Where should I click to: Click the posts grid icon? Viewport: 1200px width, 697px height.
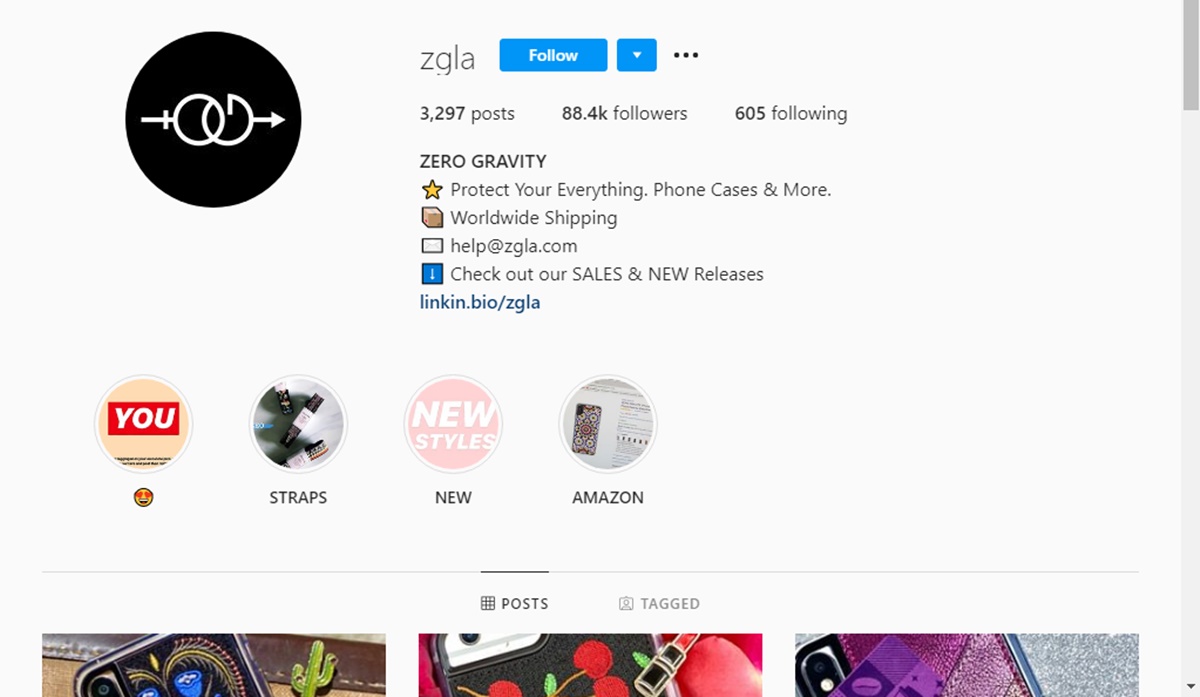[488, 603]
